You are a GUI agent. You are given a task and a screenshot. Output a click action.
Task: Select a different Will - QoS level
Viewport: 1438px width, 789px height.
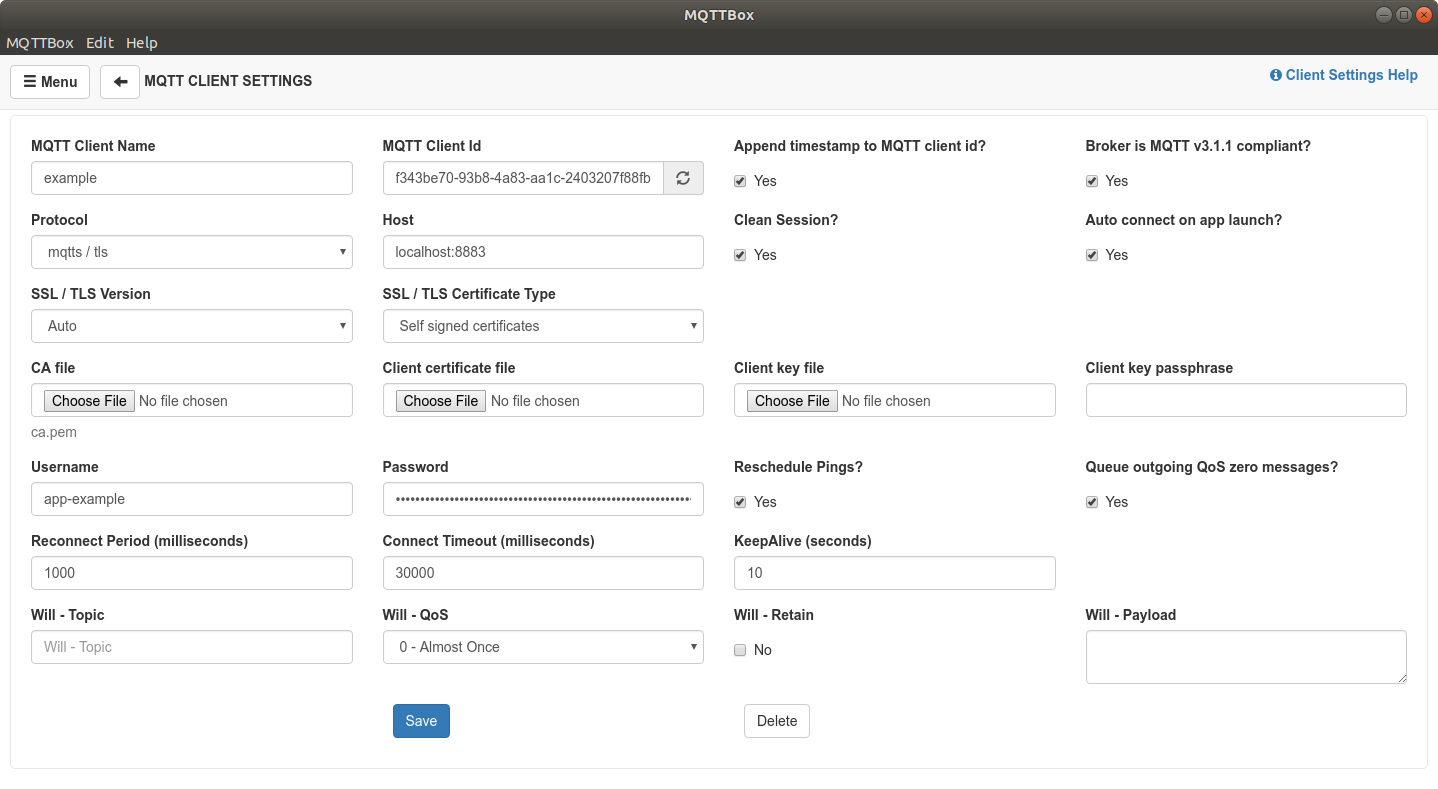click(x=542, y=647)
